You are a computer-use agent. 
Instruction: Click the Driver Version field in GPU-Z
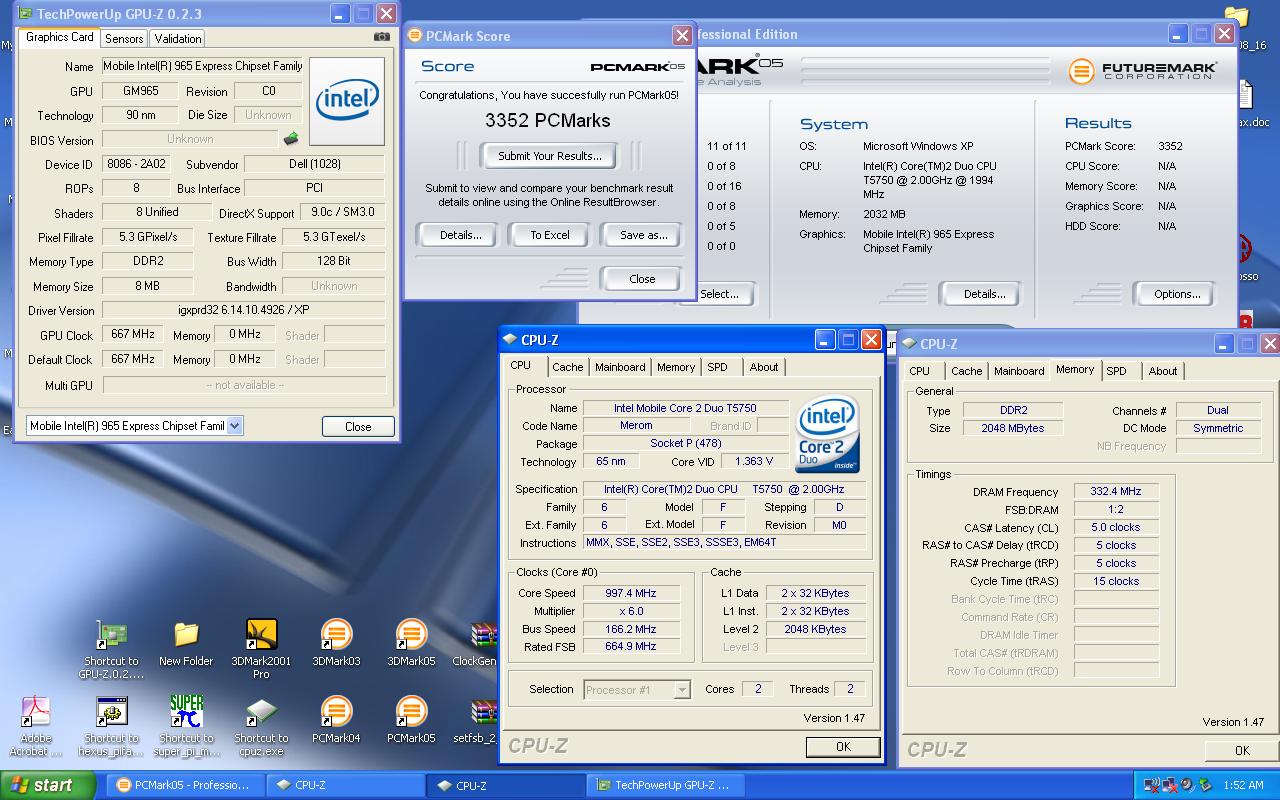click(244, 310)
